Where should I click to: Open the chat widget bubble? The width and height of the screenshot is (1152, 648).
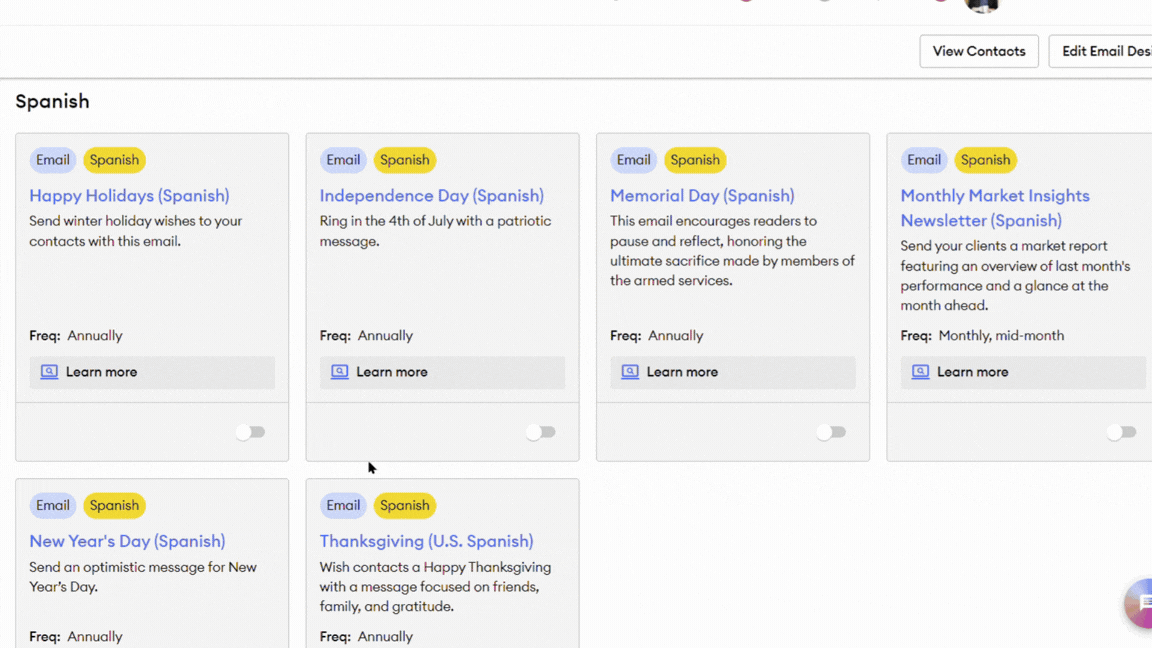tap(1140, 602)
